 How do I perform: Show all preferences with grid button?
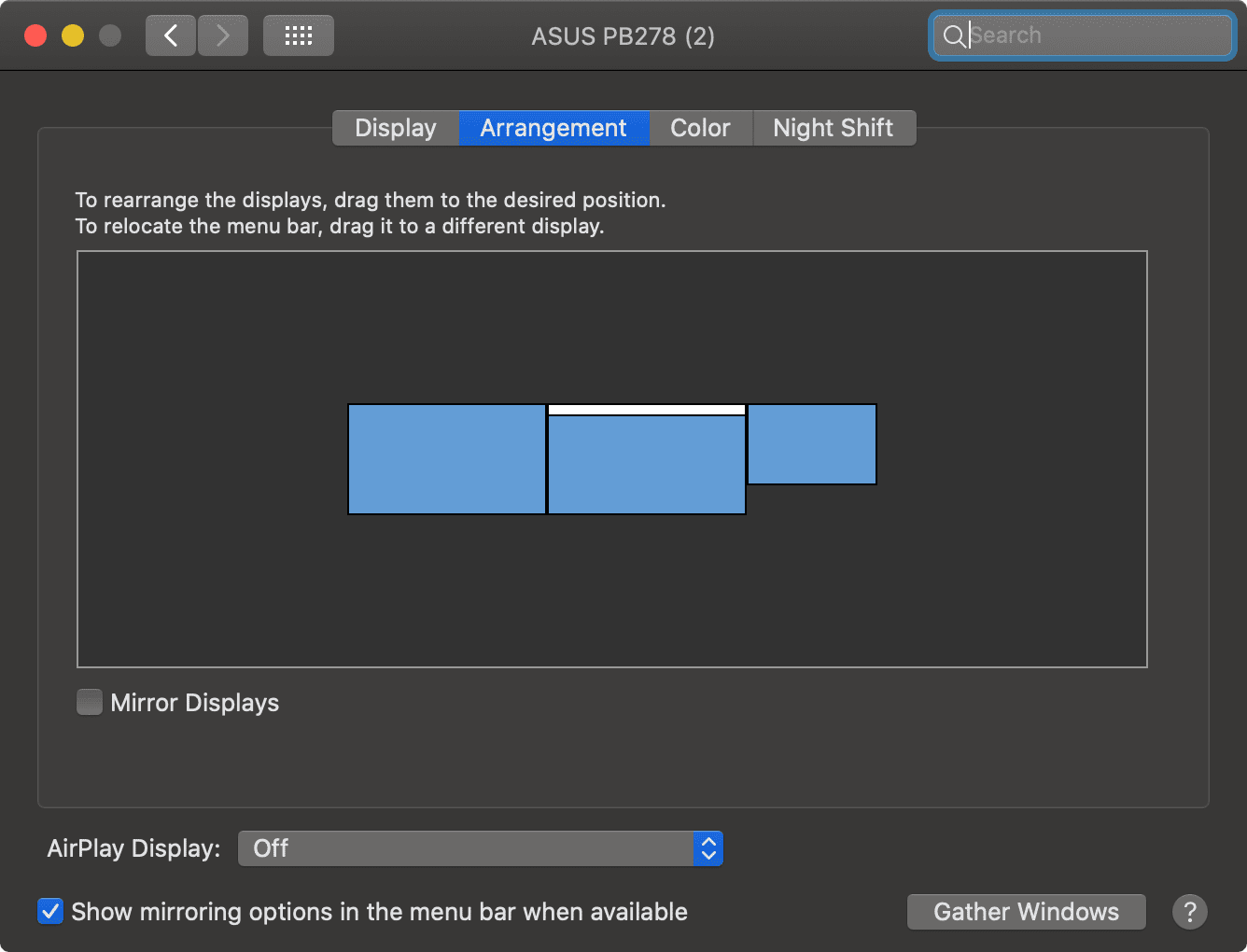click(x=298, y=36)
